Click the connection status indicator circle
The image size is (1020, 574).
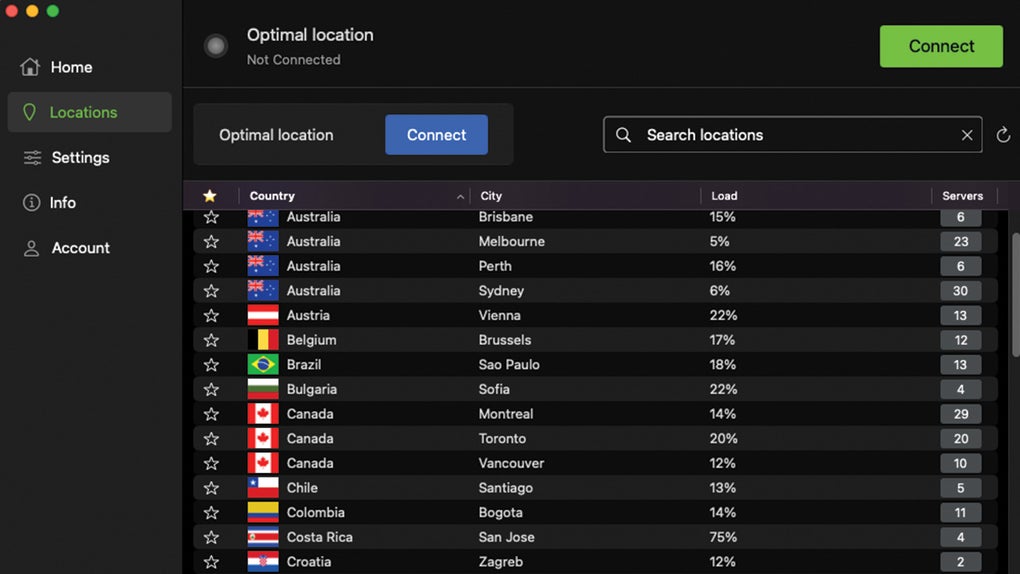pos(215,46)
